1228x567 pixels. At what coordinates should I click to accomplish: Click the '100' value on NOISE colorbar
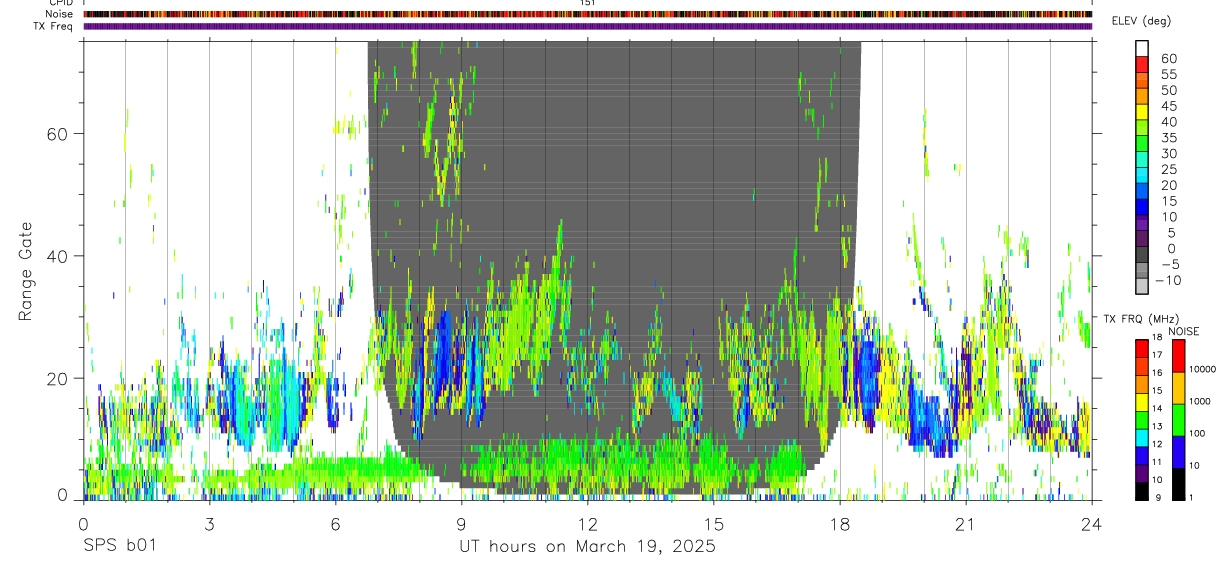[x=1198, y=433]
